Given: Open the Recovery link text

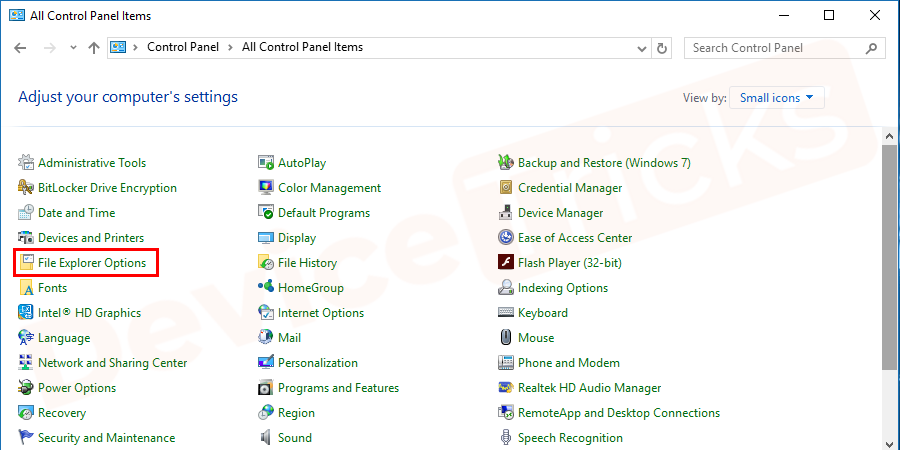Looking at the screenshot, I should point(62,413).
